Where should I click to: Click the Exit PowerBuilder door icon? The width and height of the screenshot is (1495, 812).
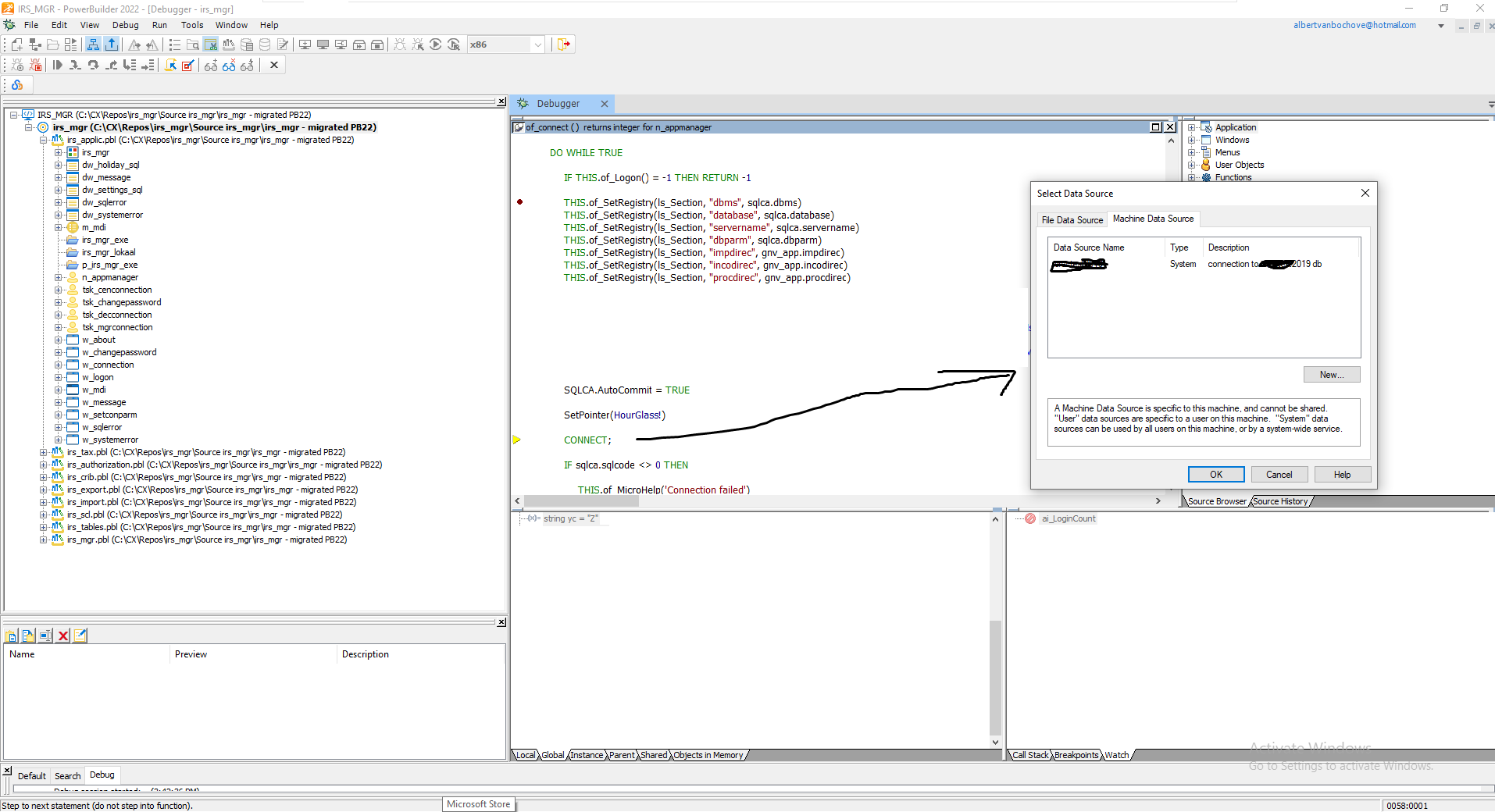point(563,45)
